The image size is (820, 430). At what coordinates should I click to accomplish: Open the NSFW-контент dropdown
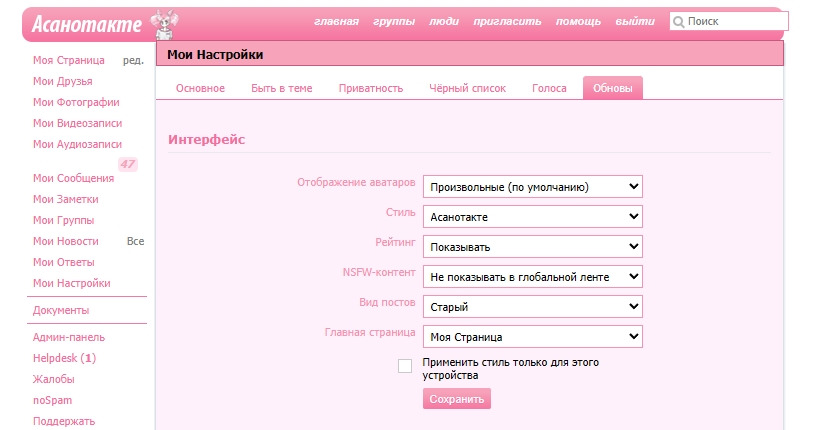point(532,276)
